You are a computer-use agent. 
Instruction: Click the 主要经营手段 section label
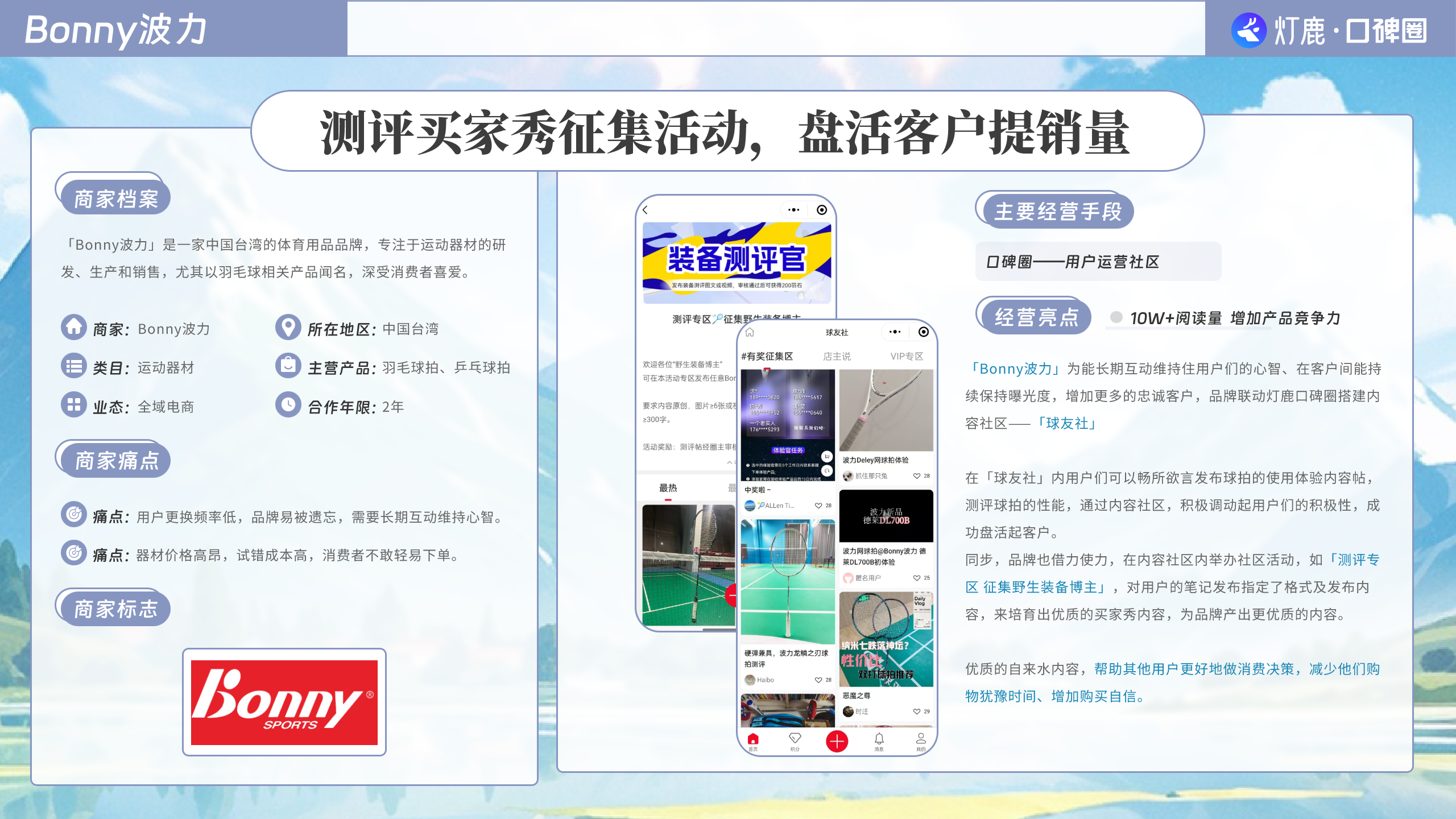point(1058,211)
